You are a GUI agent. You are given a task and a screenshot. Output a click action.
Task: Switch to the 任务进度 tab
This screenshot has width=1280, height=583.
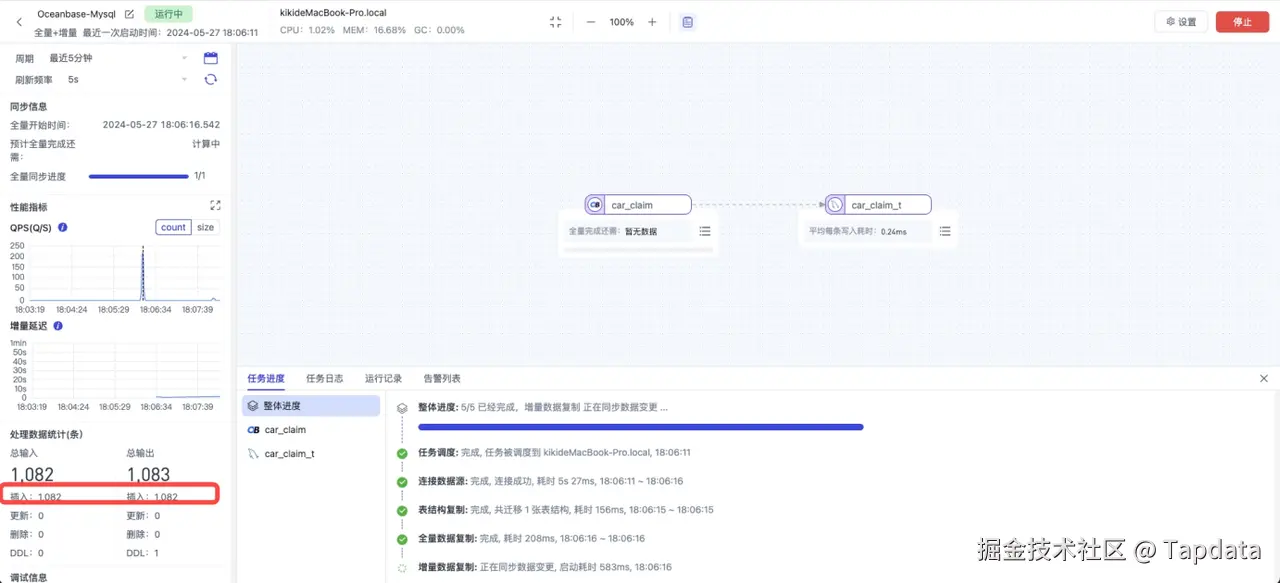(x=266, y=379)
